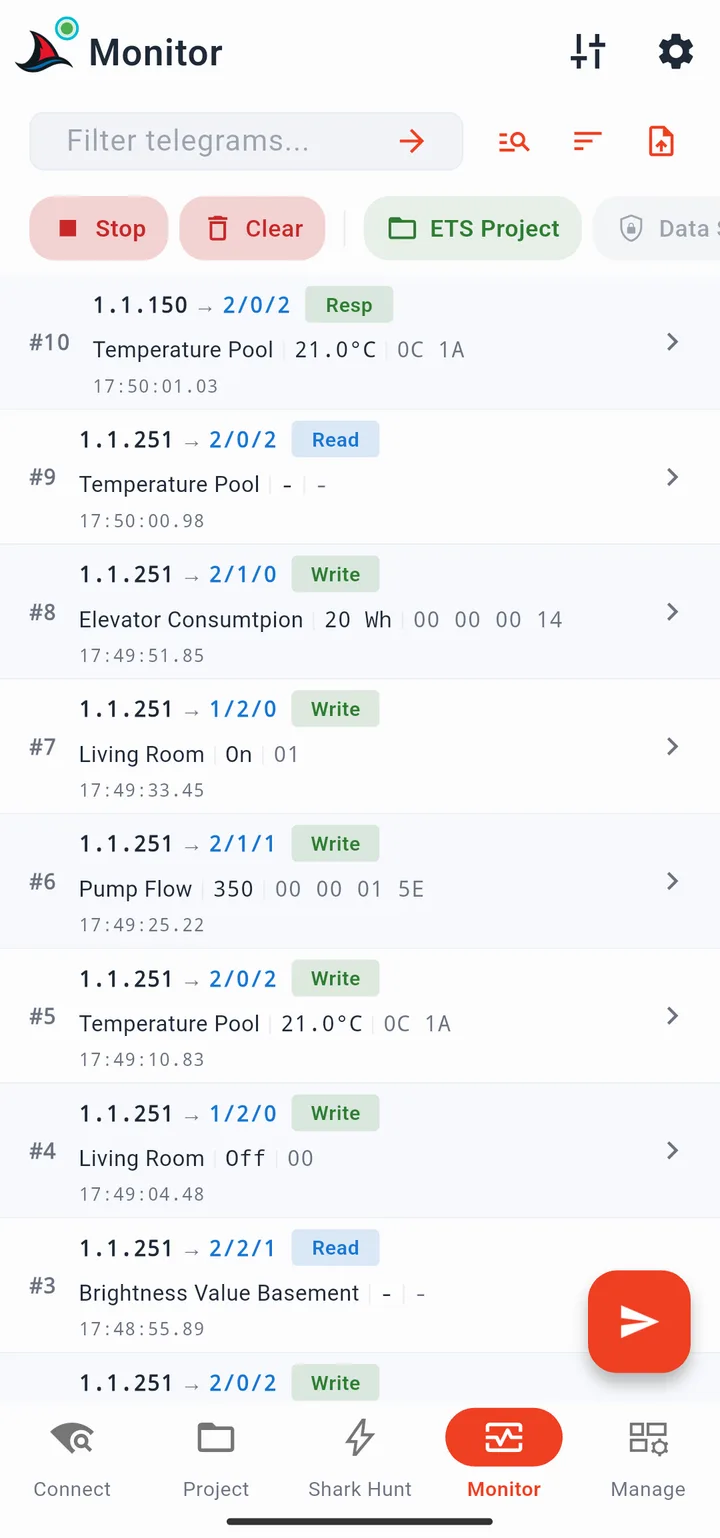Focus the Filter telegrams input field
The width and height of the screenshot is (720, 1538).
tap(247, 141)
